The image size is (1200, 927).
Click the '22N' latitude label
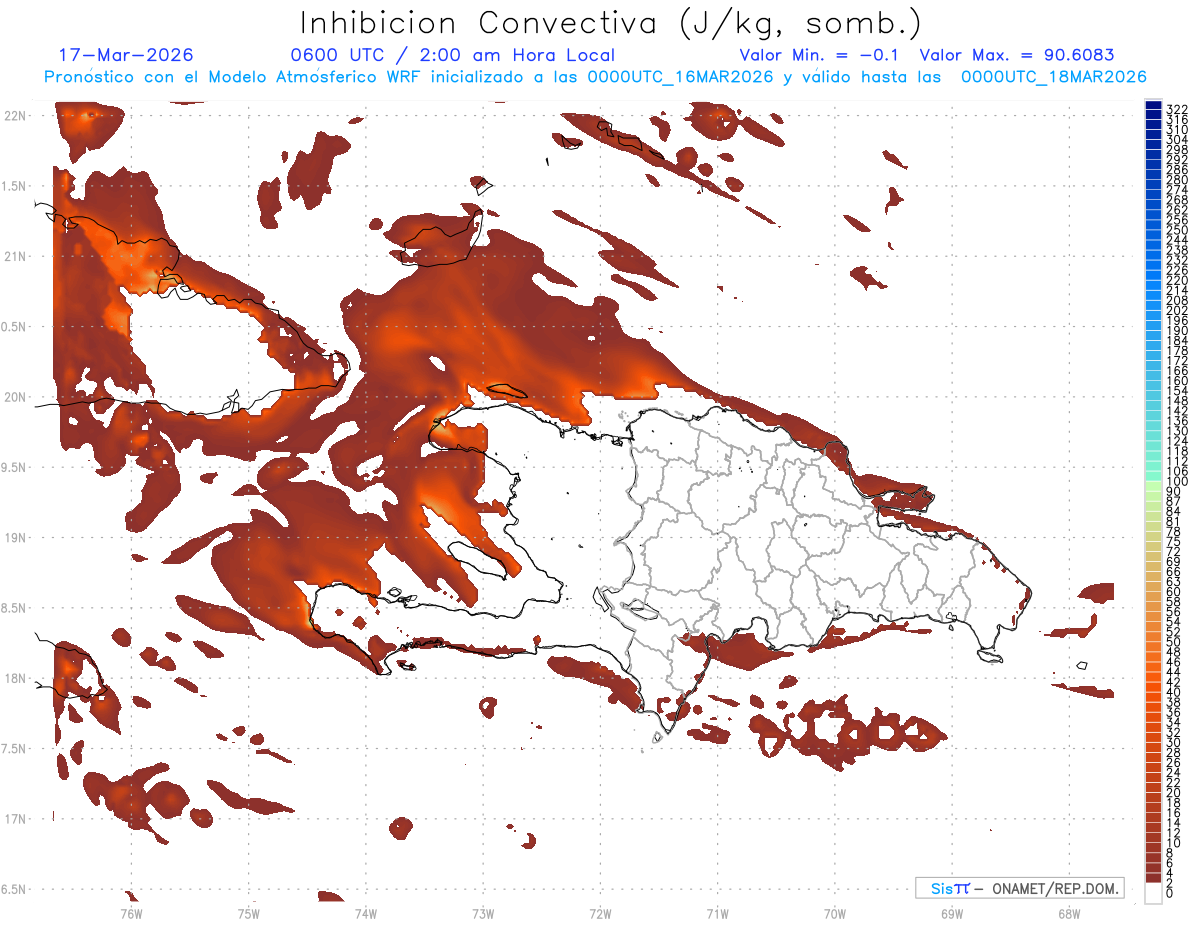[x=13, y=115]
